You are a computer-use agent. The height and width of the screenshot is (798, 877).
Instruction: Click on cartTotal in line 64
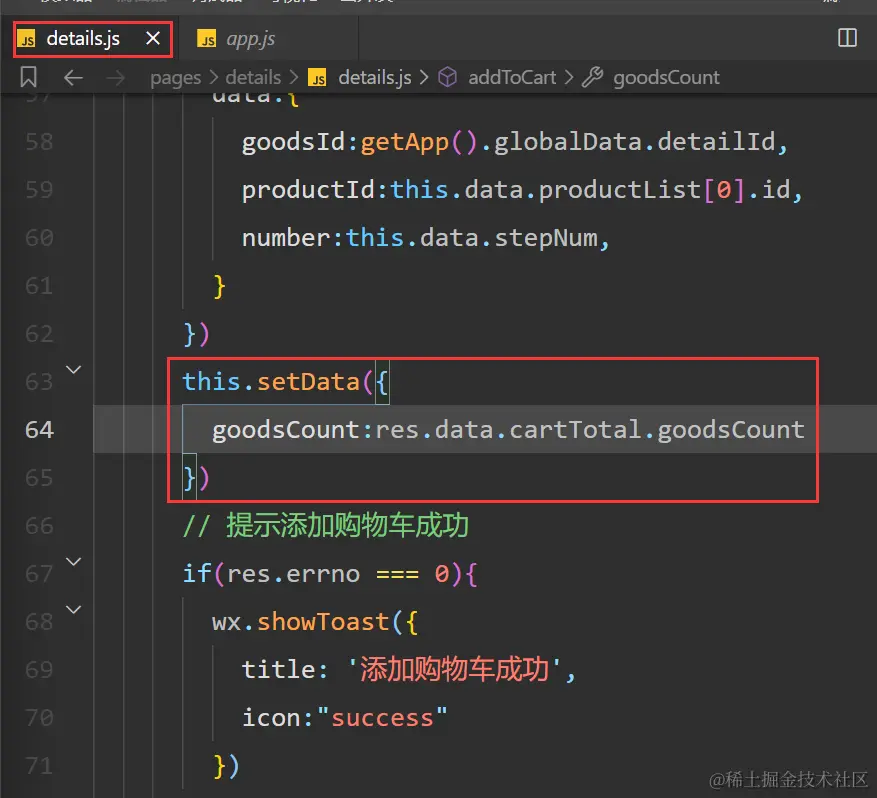(575, 430)
